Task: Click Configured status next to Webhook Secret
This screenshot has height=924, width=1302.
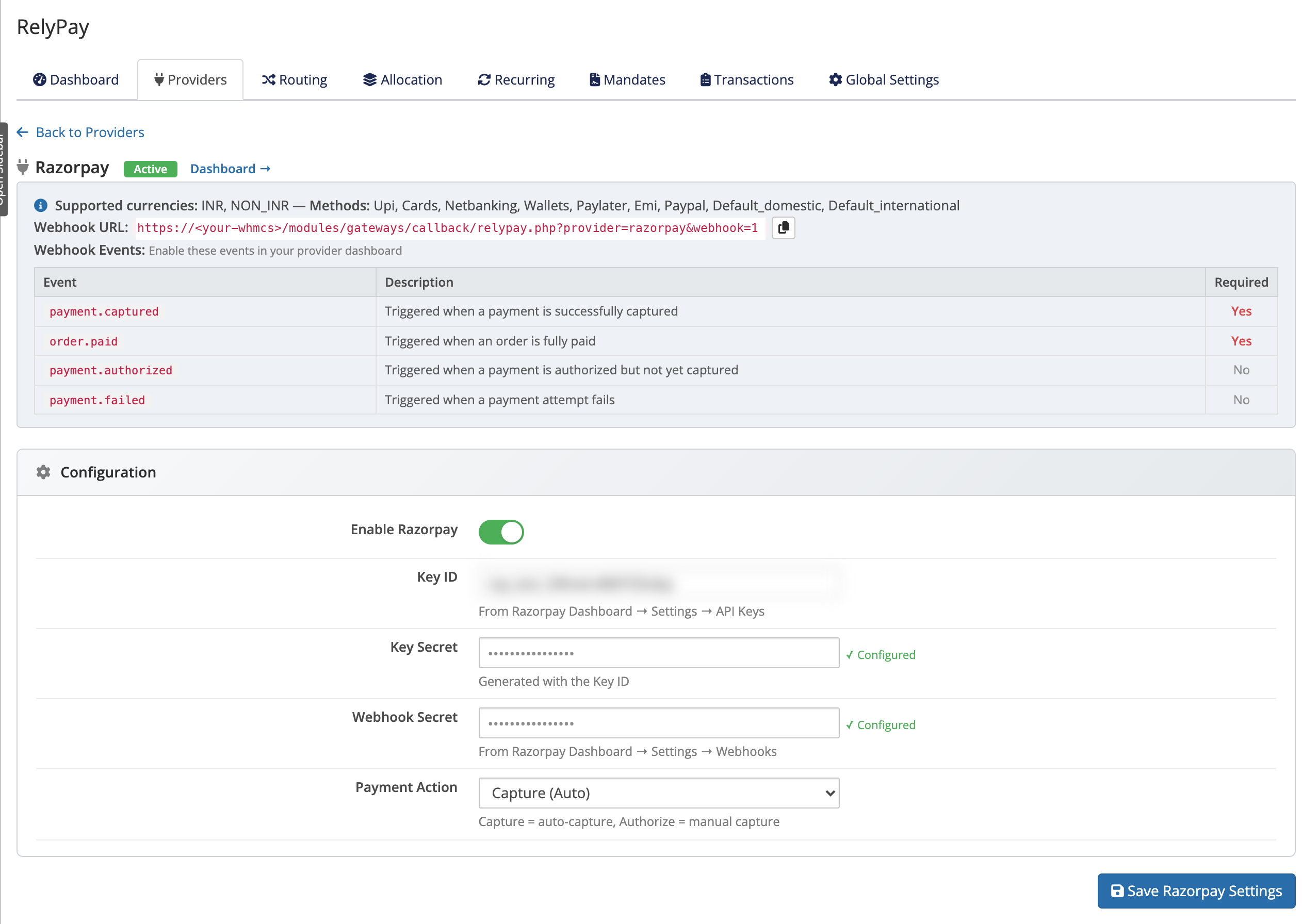Action: tap(881, 725)
